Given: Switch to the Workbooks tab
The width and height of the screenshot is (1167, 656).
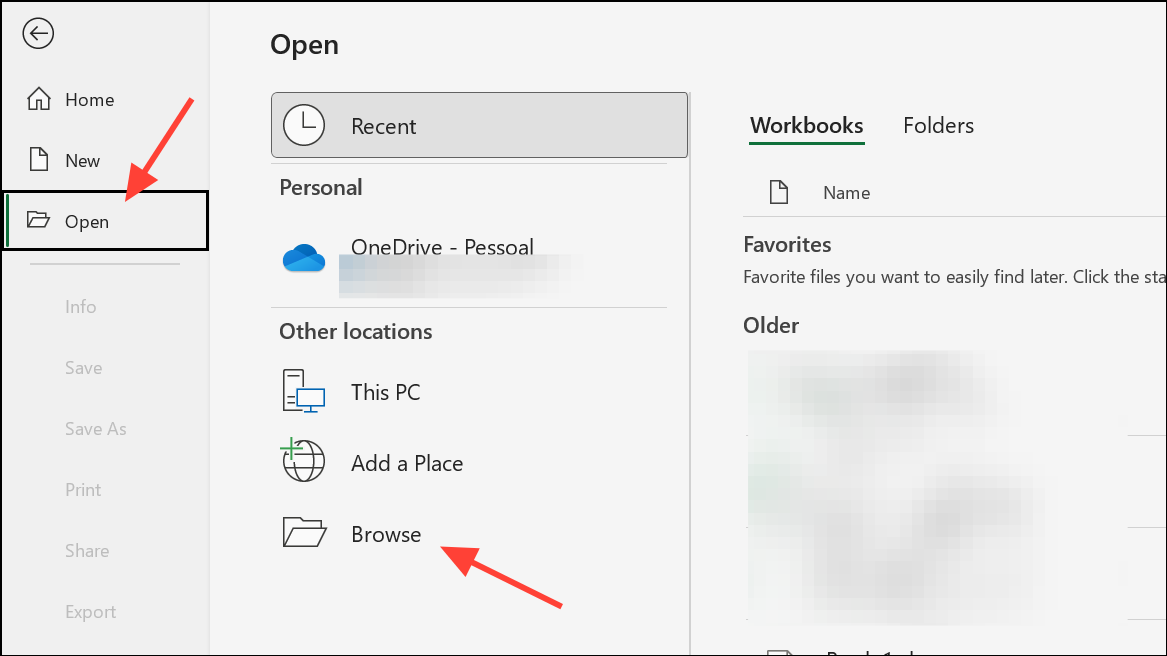Looking at the screenshot, I should [806, 125].
